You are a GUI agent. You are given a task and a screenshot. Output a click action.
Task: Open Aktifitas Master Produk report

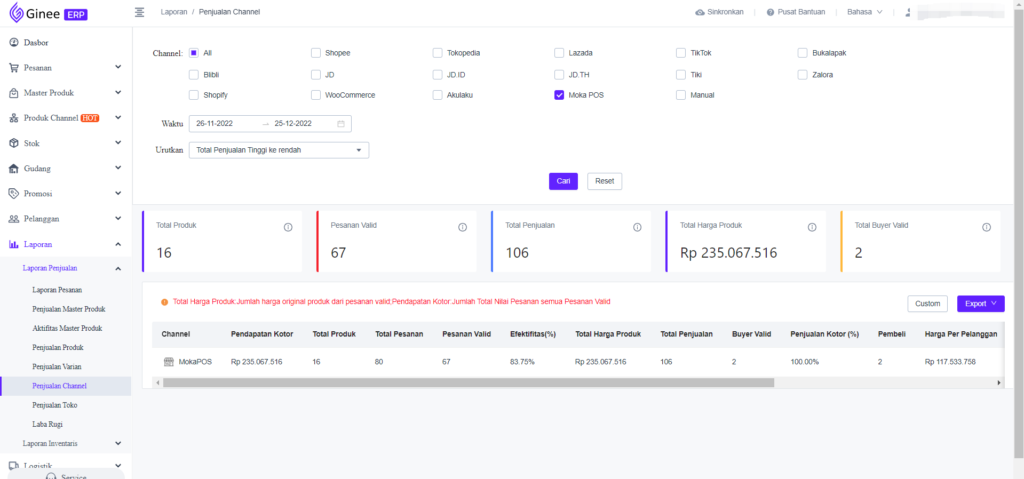(x=67, y=328)
